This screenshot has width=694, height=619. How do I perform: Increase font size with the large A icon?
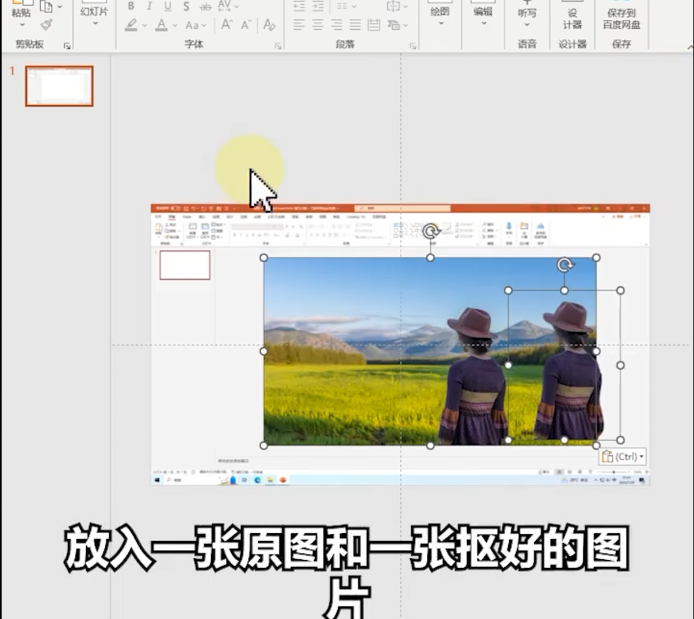tap(227, 25)
